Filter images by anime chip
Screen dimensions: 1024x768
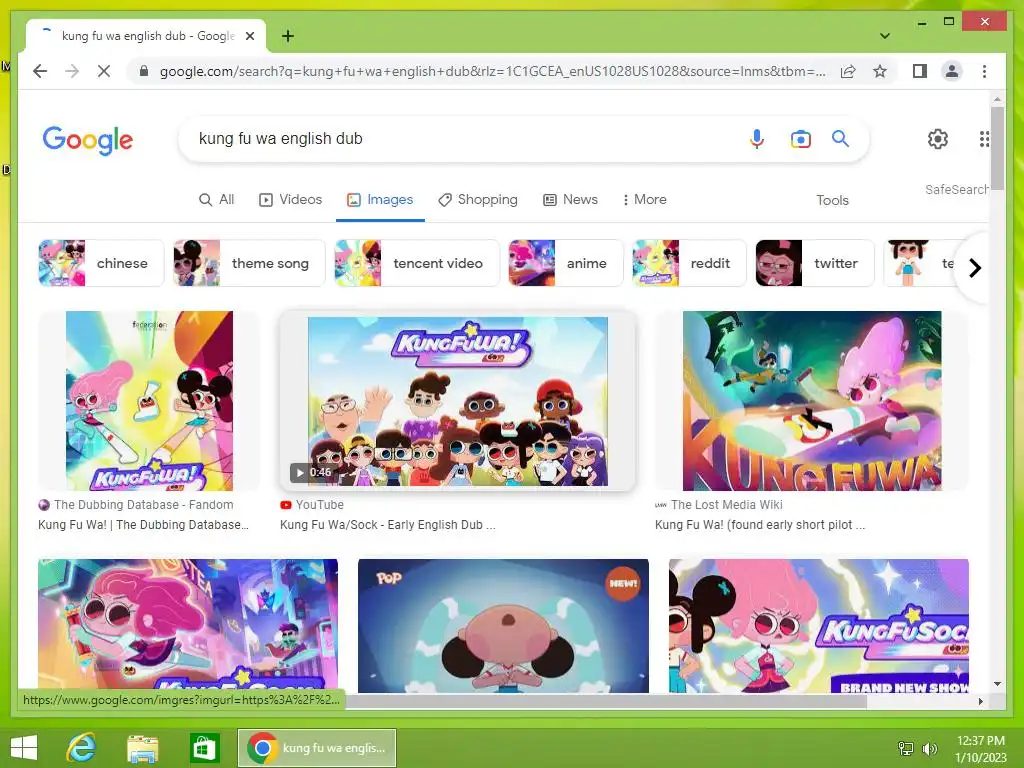point(566,263)
